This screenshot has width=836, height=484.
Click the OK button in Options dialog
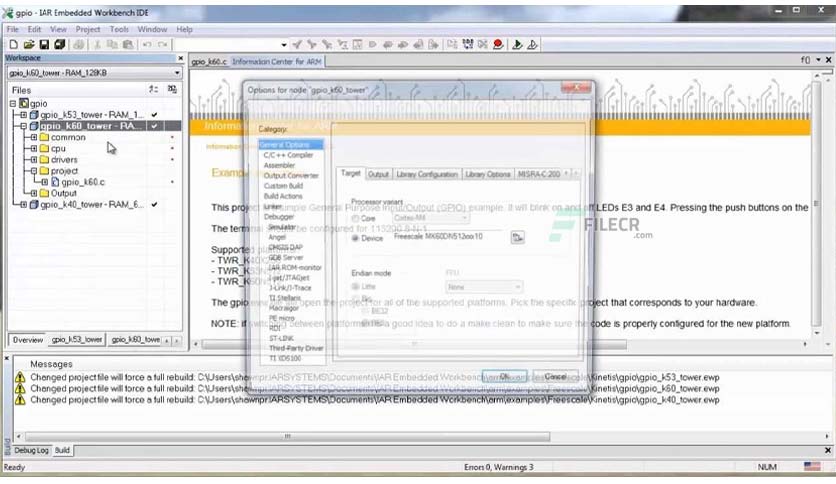pyautogui.click(x=504, y=376)
